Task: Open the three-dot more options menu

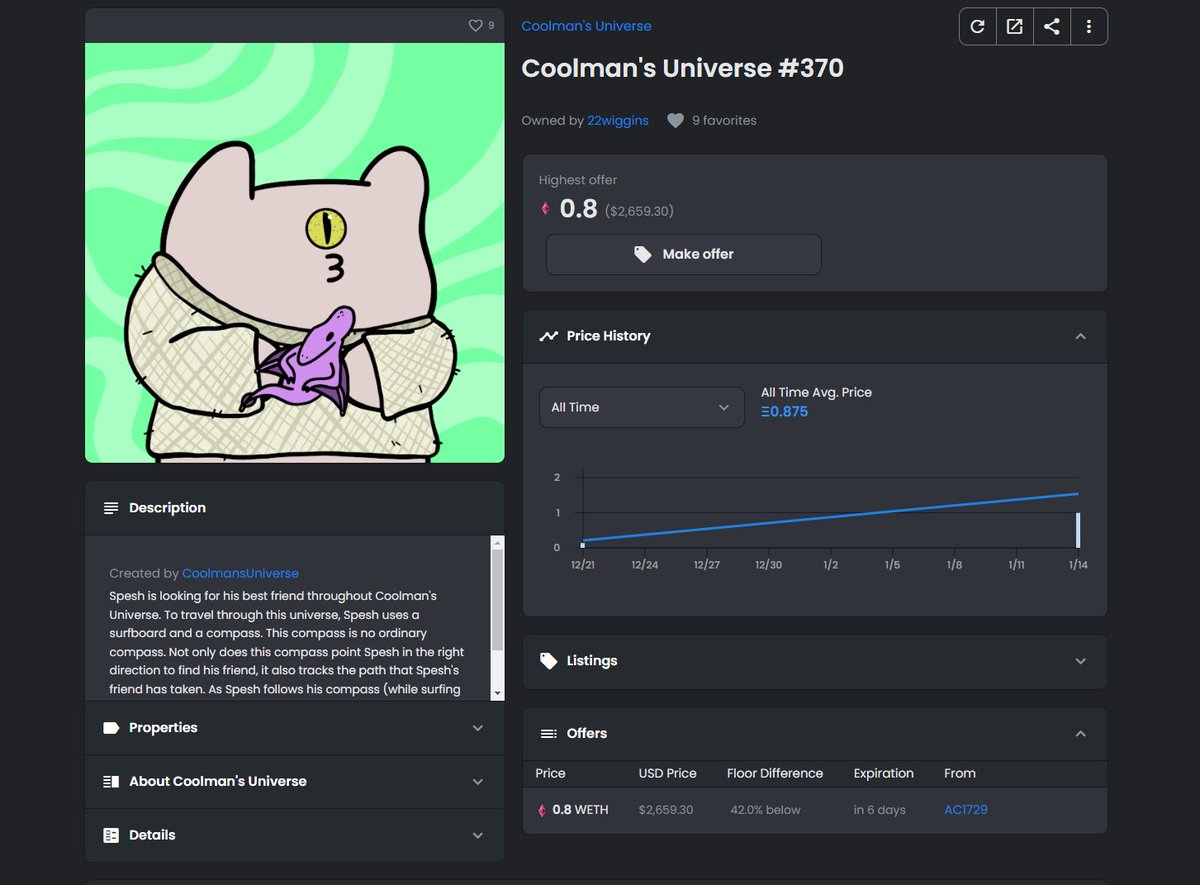Action: 1089,27
